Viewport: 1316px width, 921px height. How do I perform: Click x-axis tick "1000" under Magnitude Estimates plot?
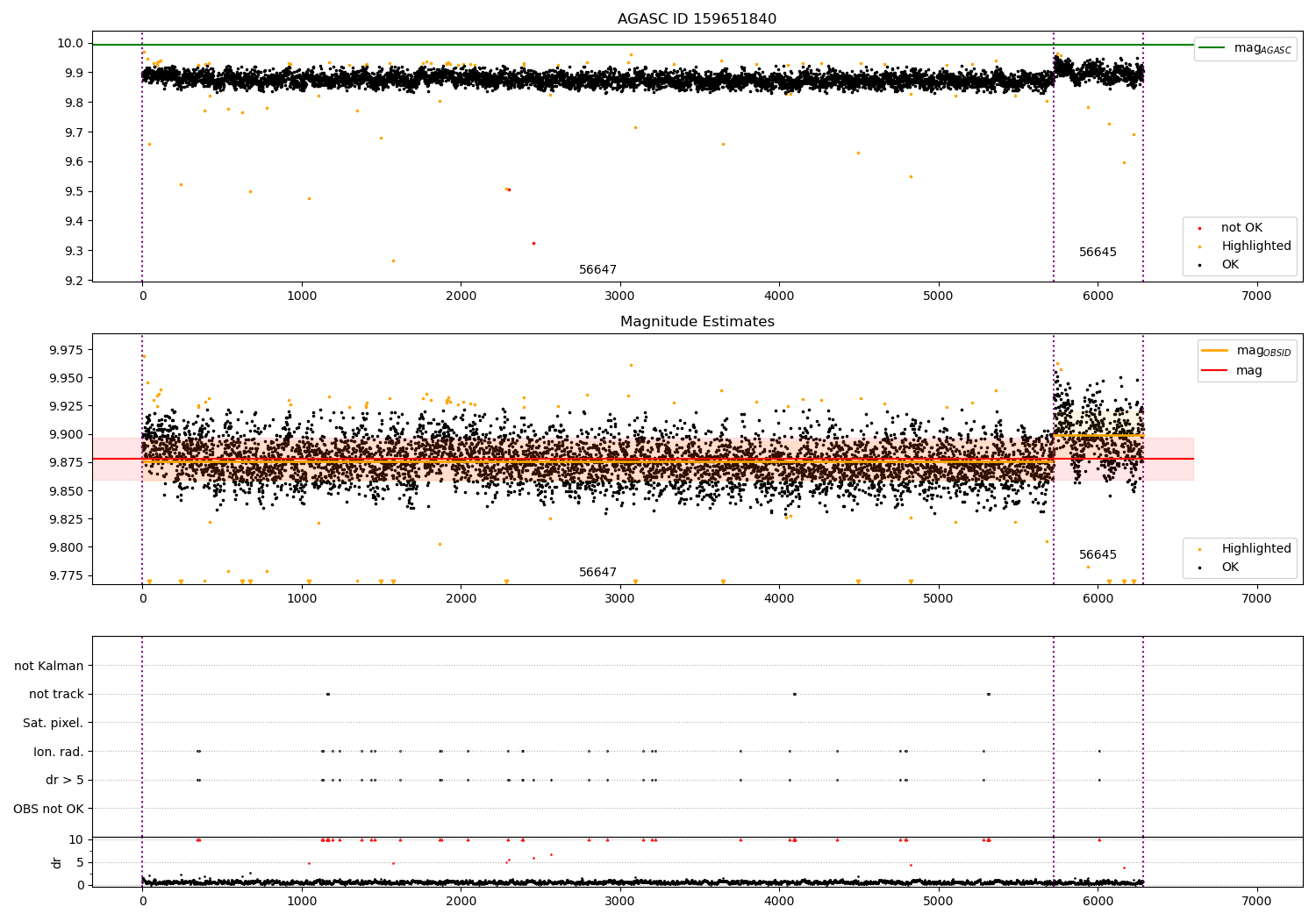(302, 599)
